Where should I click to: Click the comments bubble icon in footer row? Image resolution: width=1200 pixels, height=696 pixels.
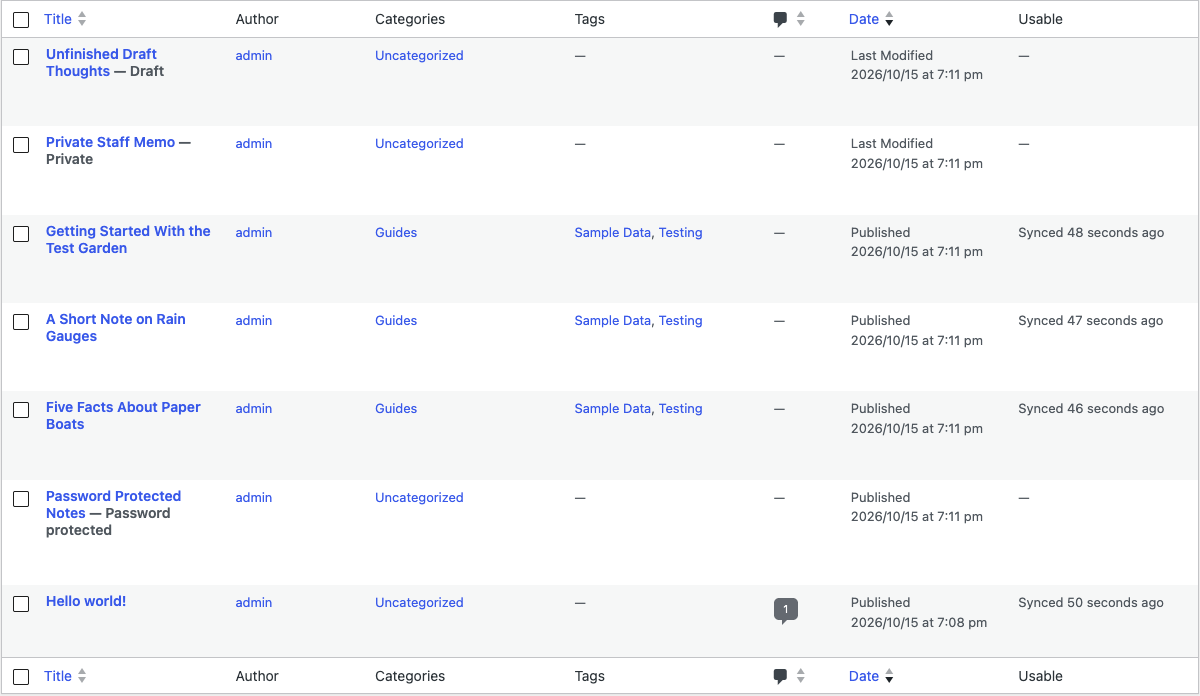point(781,676)
